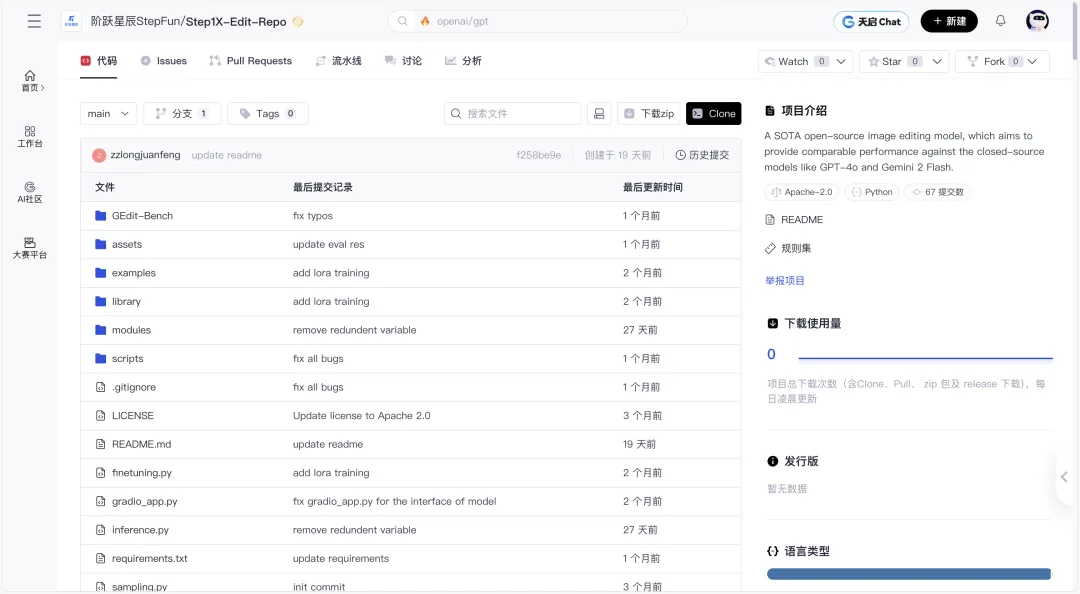
Task: Click the black Clone button
Action: click(x=714, y=114)
